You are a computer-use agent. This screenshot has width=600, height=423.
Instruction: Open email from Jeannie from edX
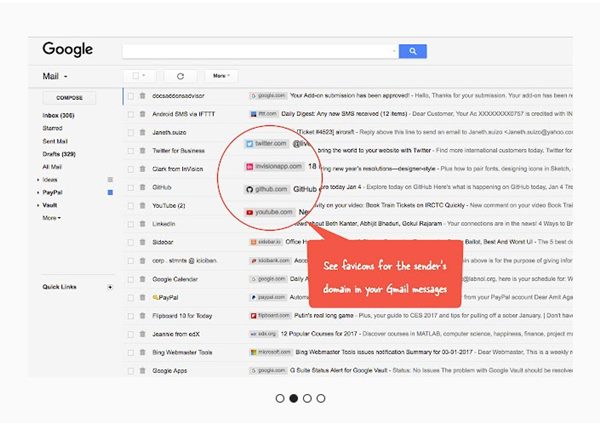348,334
